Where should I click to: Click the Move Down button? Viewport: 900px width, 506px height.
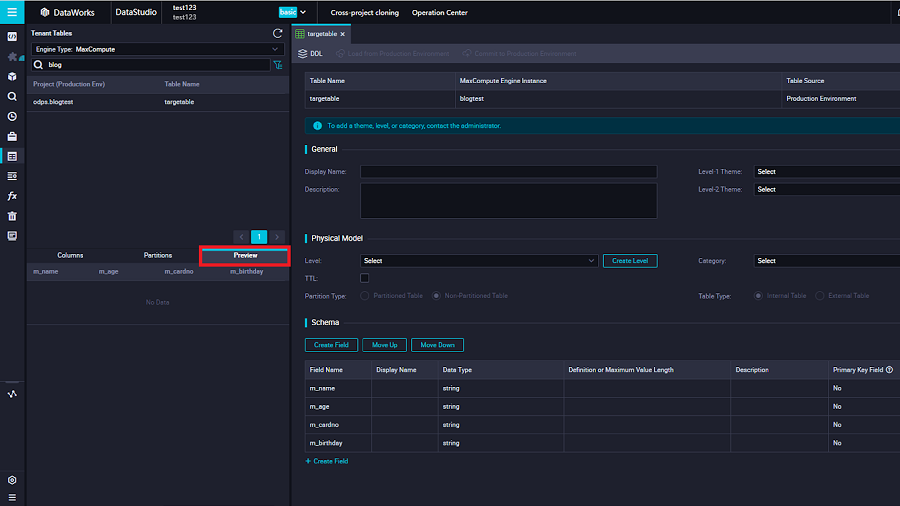437,345
